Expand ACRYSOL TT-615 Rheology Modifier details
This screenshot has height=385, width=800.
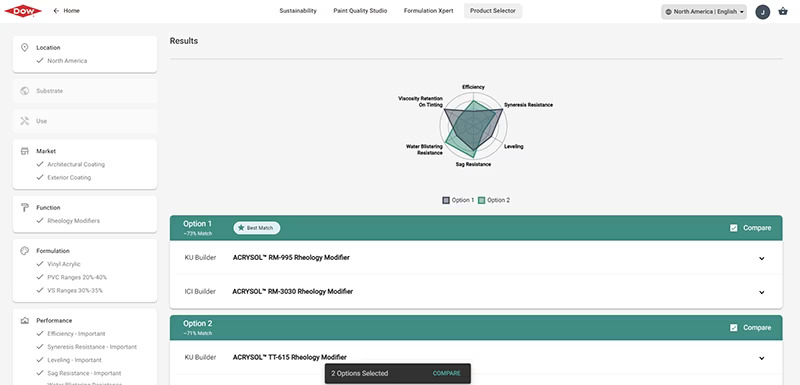point(762,358)
